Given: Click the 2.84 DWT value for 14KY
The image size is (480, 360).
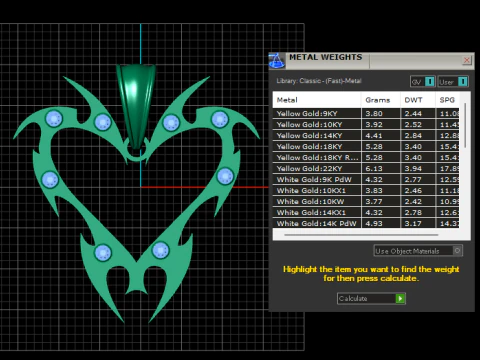Looking at the screenshot, I should click(x=413, y=135).
